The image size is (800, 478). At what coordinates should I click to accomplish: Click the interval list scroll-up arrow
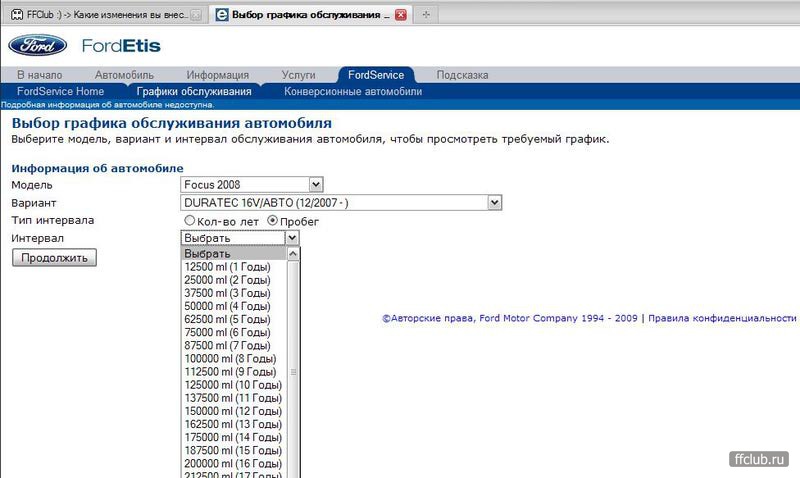293,254
